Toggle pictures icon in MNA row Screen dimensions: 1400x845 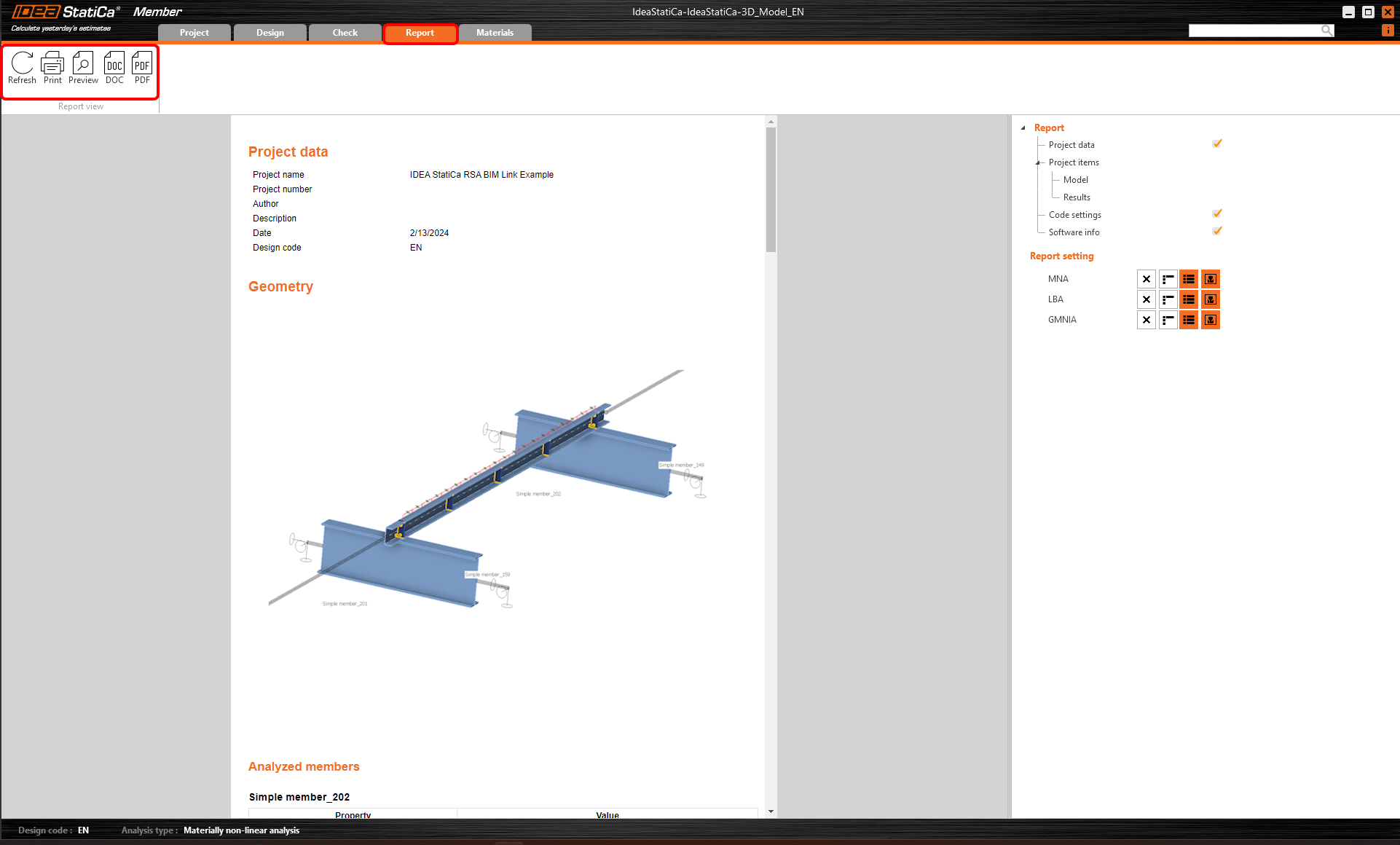(x=1210, y=279)
